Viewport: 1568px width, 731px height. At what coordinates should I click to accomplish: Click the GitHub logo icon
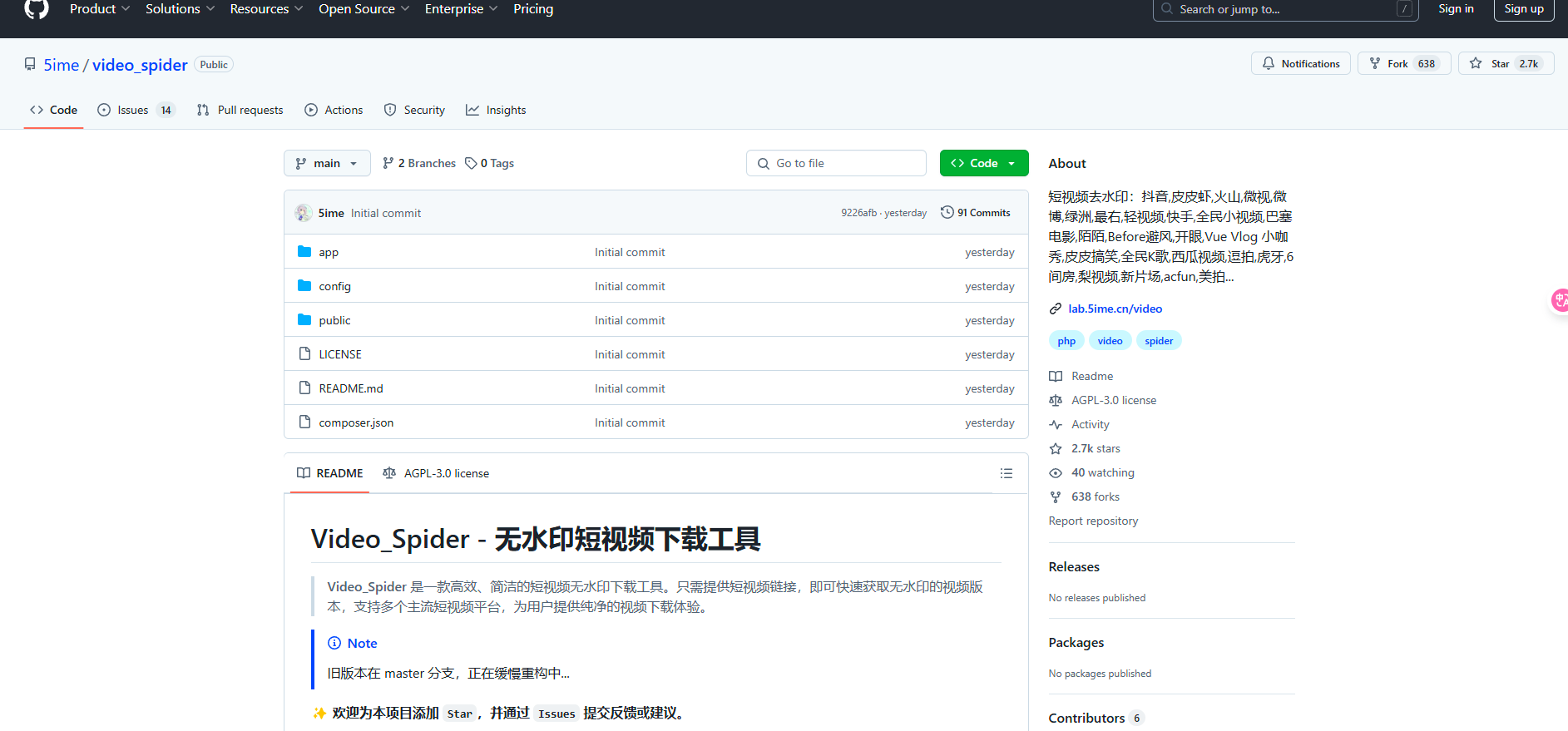pyautogui.click(x=37, y=9)
